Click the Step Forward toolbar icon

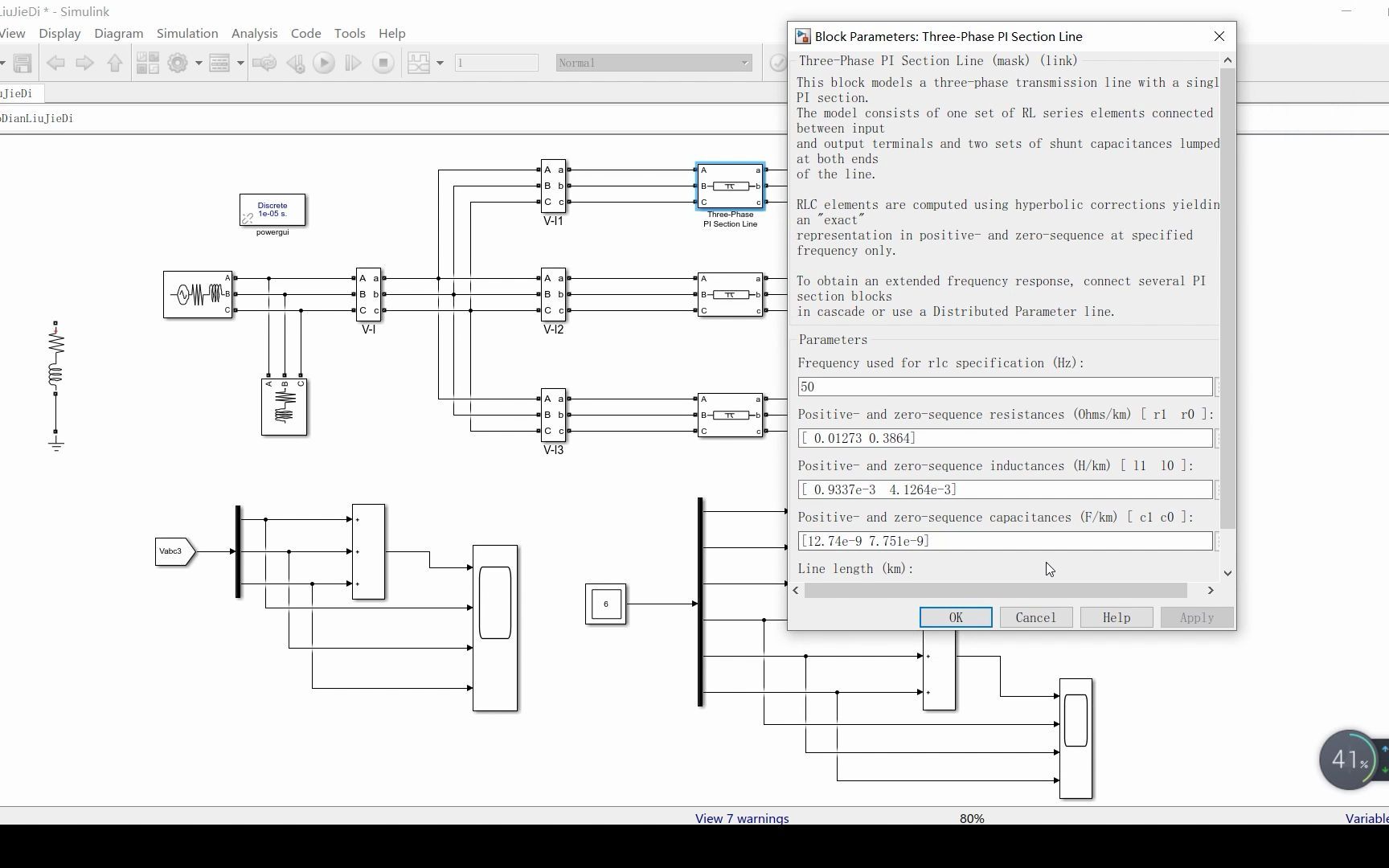tap(353, 63)
